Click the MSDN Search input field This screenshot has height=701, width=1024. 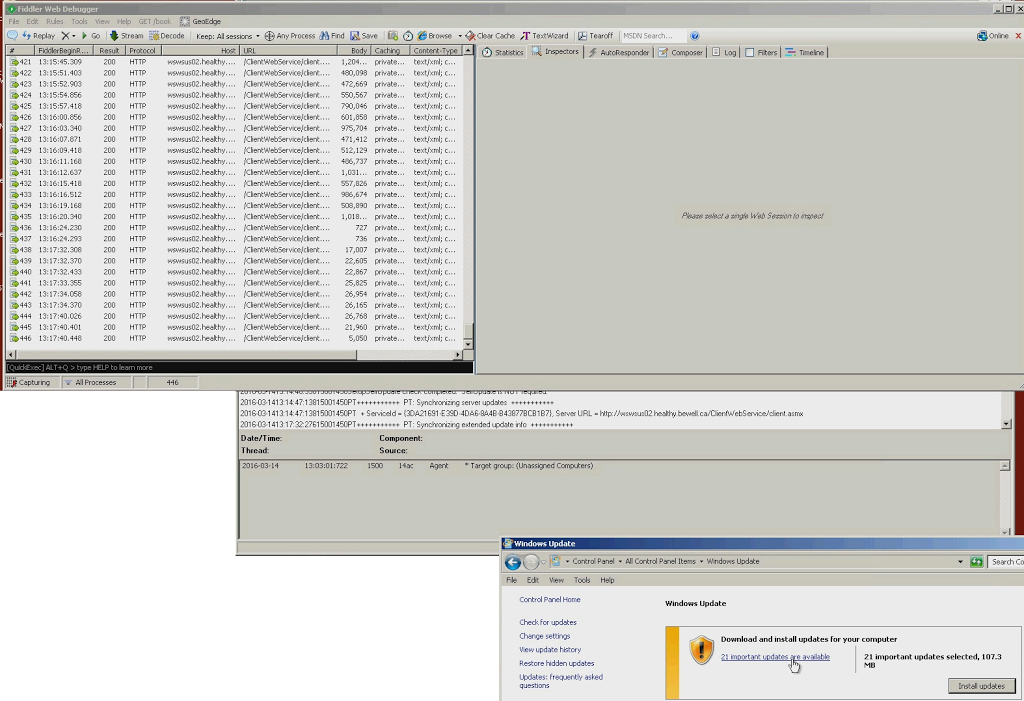click(650, 36)
